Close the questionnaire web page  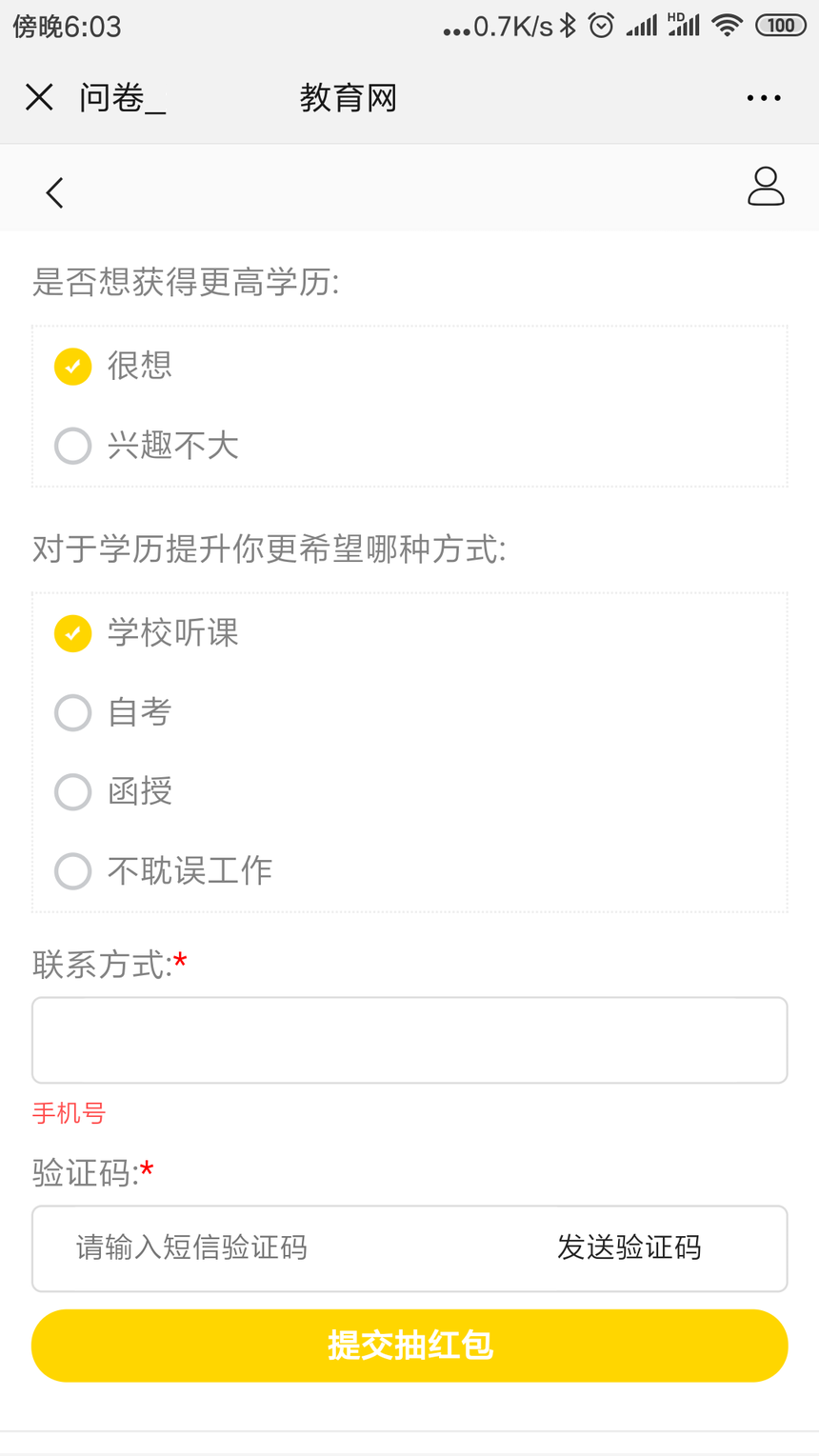click(x=39, y=97)
